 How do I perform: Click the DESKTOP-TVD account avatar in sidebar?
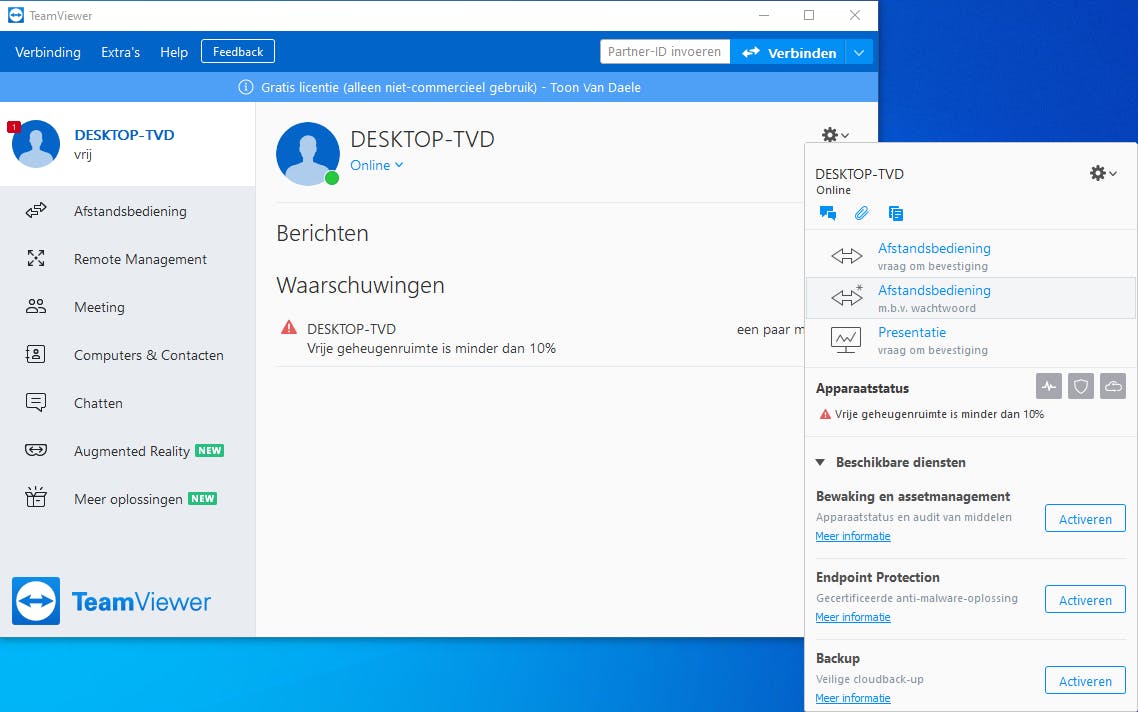point(36,144)
